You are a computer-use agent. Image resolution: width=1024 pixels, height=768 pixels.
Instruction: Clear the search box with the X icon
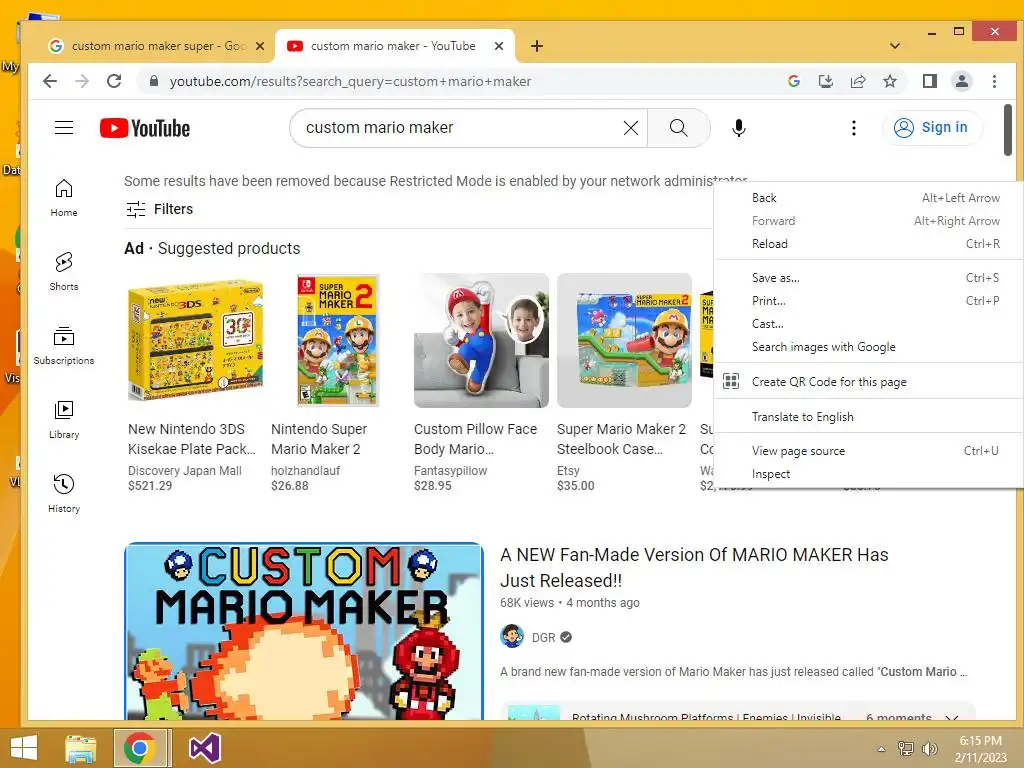630,128
